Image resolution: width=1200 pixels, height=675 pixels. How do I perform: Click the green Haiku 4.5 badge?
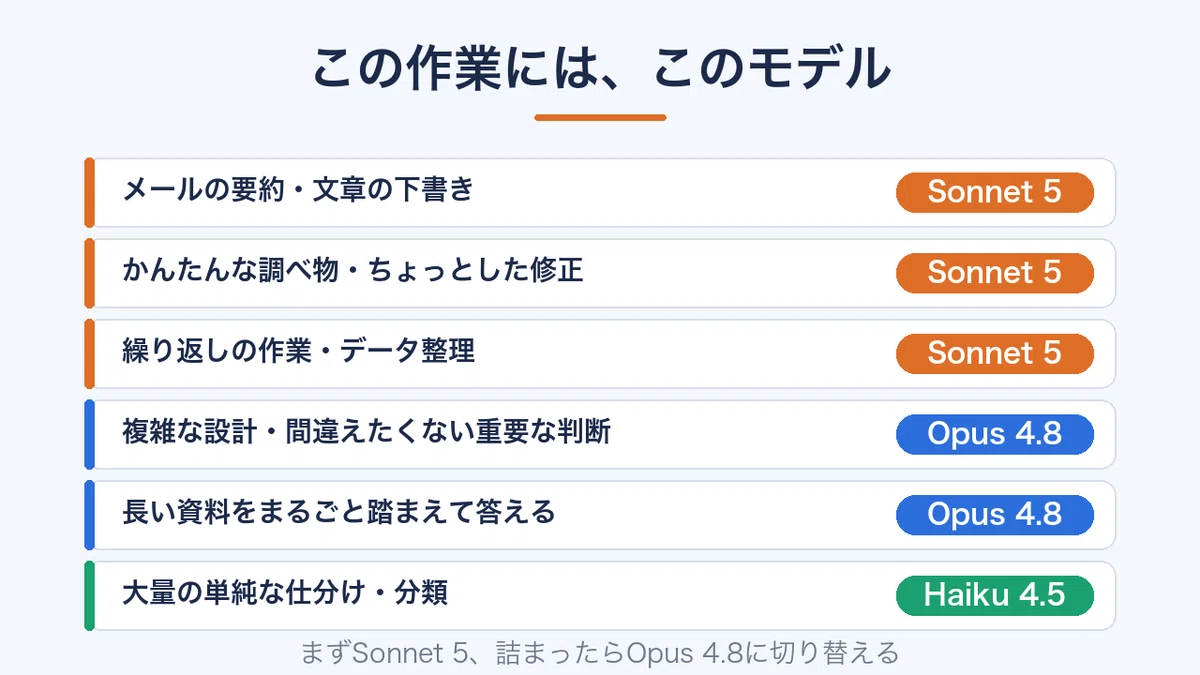pyautogui.click(x=994, y=595)
